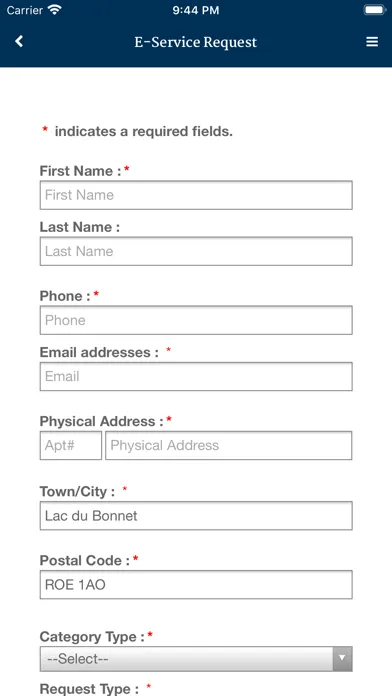Focus the Last Name input field
The image size is (392, 696).
[x=196, y=251]
